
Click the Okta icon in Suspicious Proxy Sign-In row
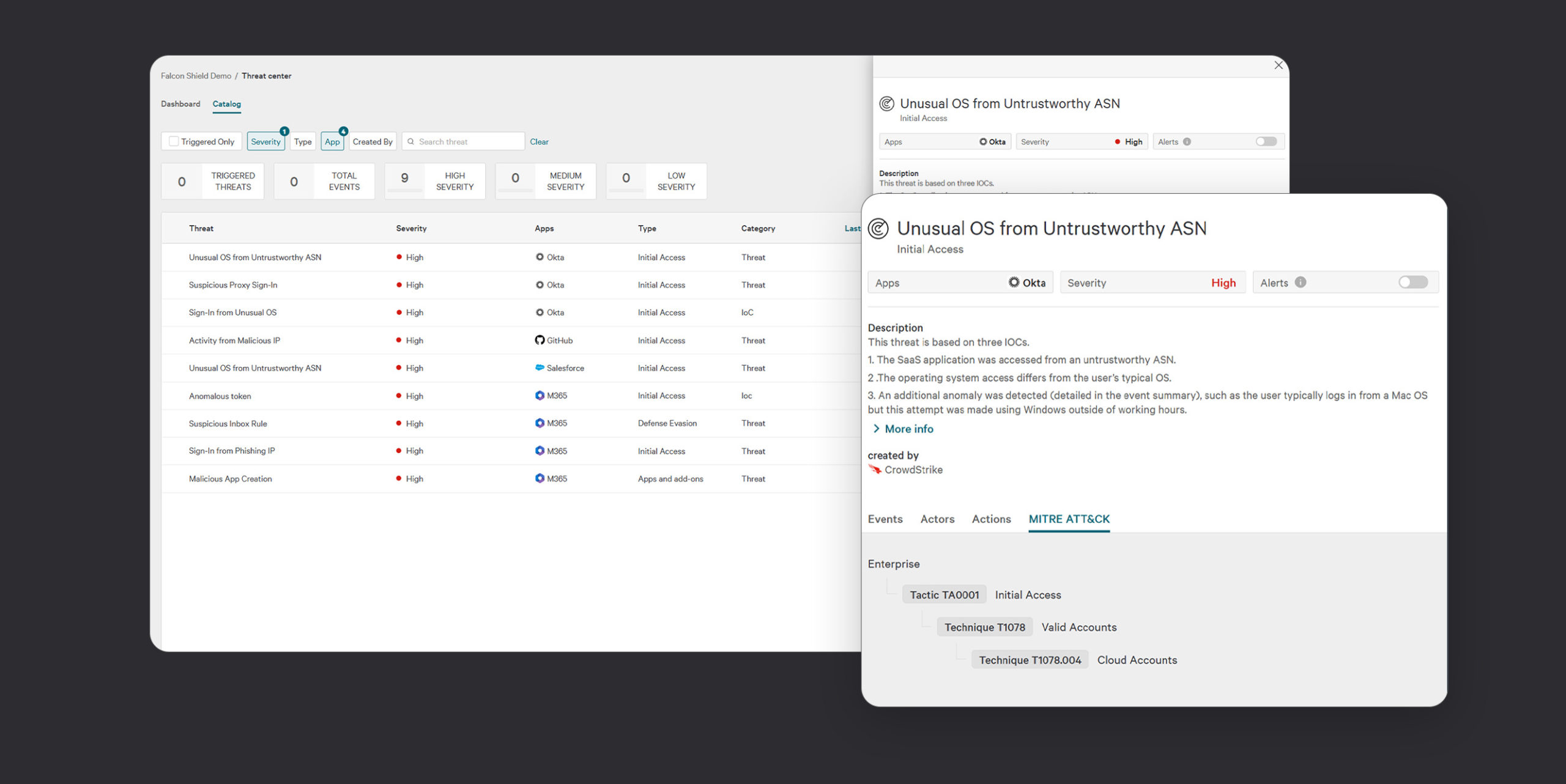[539, 285]
